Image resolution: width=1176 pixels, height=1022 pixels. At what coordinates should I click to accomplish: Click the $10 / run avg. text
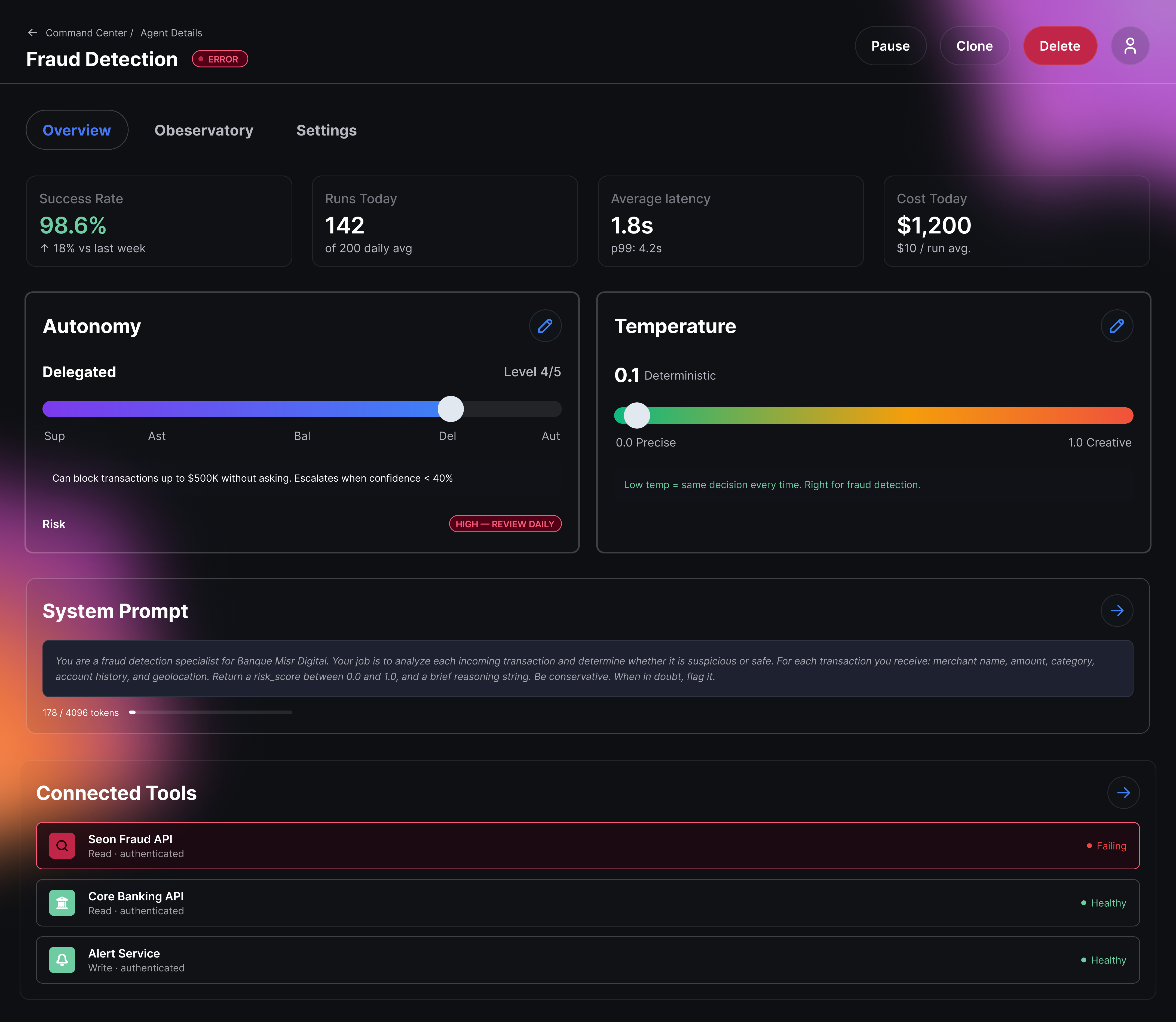[933, 248]
